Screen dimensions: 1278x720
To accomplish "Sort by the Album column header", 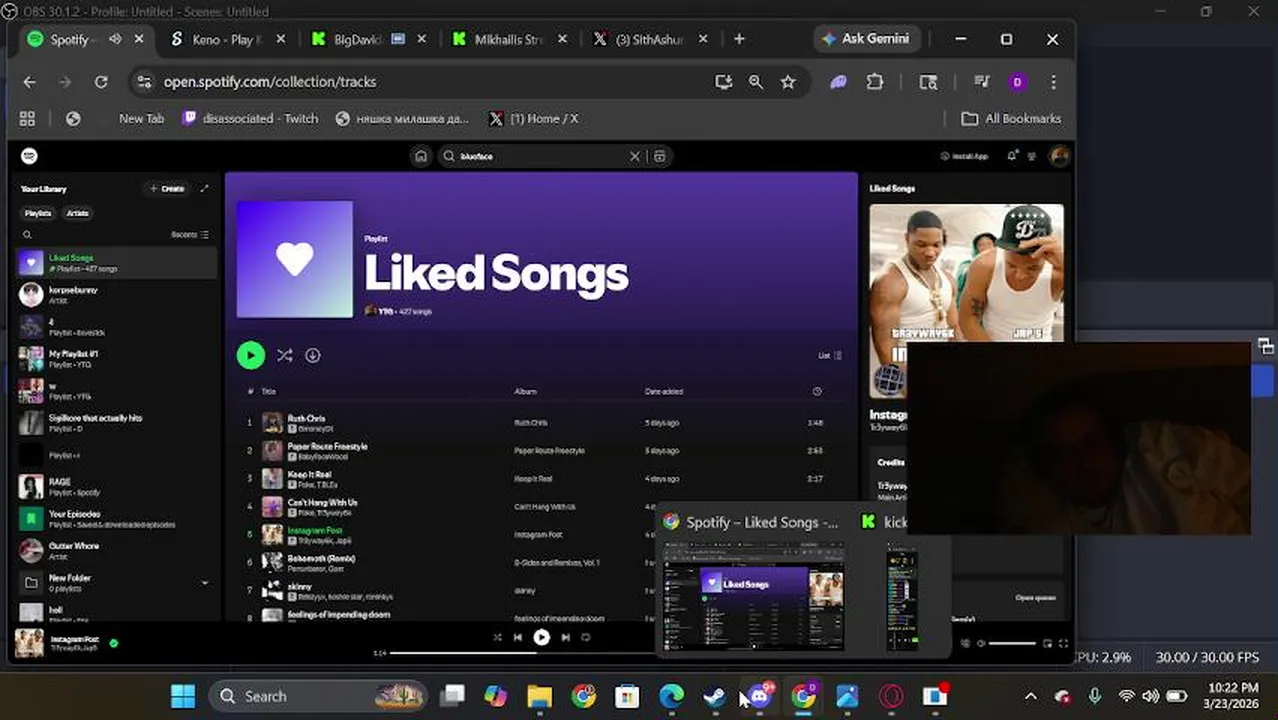I will [525, 392].
